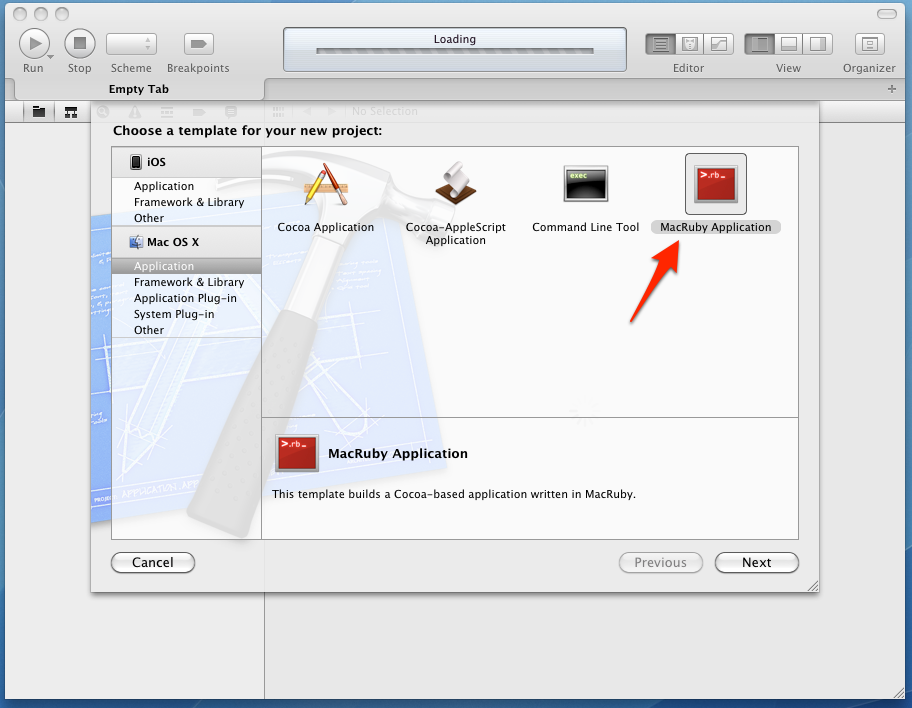Viewport: 912px width, 708px height.
Task: Click the toolbar hide pill button
Action: point(886,13)
